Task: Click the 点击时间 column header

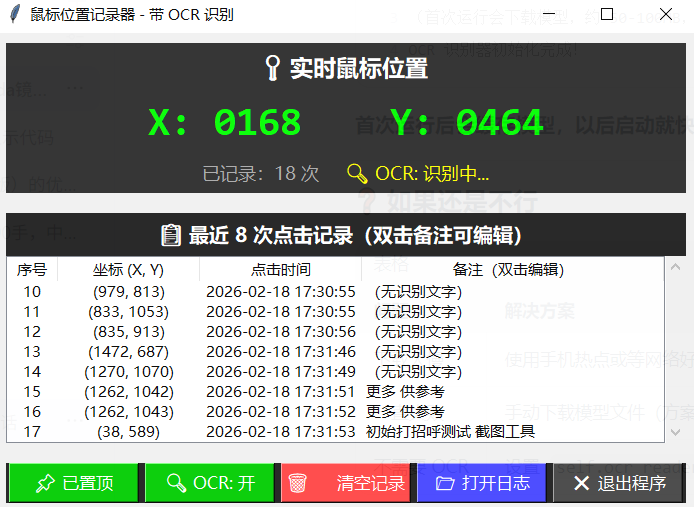Action: (281, 269)
